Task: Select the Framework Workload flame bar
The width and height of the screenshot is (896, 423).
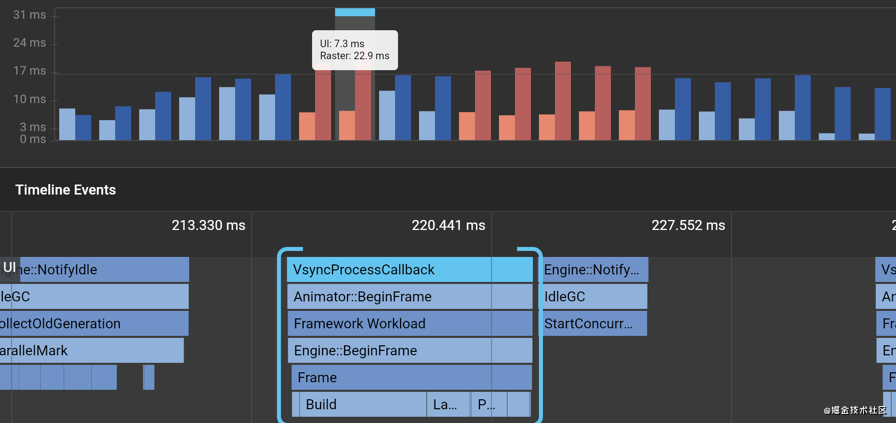Action: point(410,324)
